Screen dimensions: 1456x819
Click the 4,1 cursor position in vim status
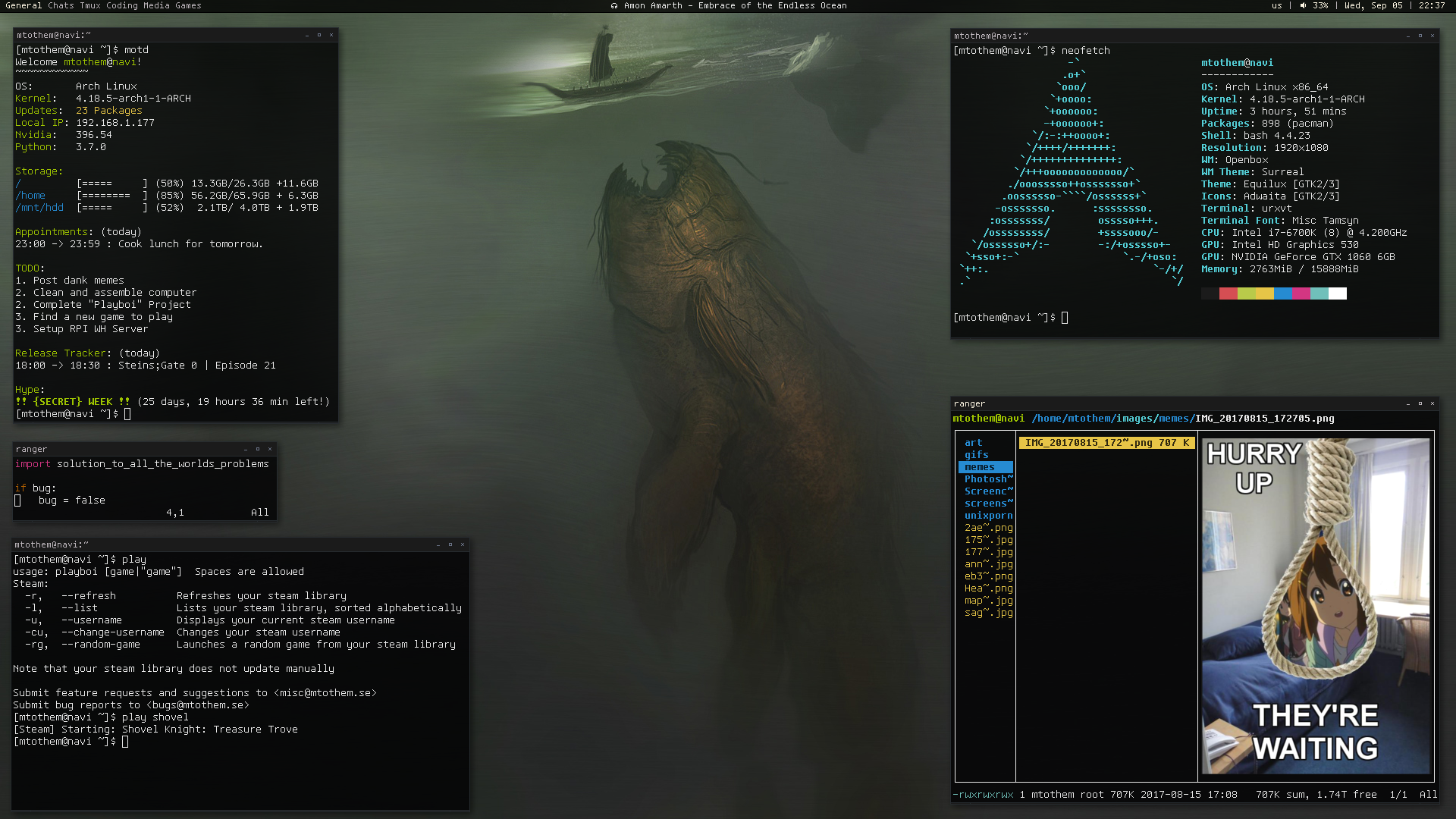pos(175,513)
